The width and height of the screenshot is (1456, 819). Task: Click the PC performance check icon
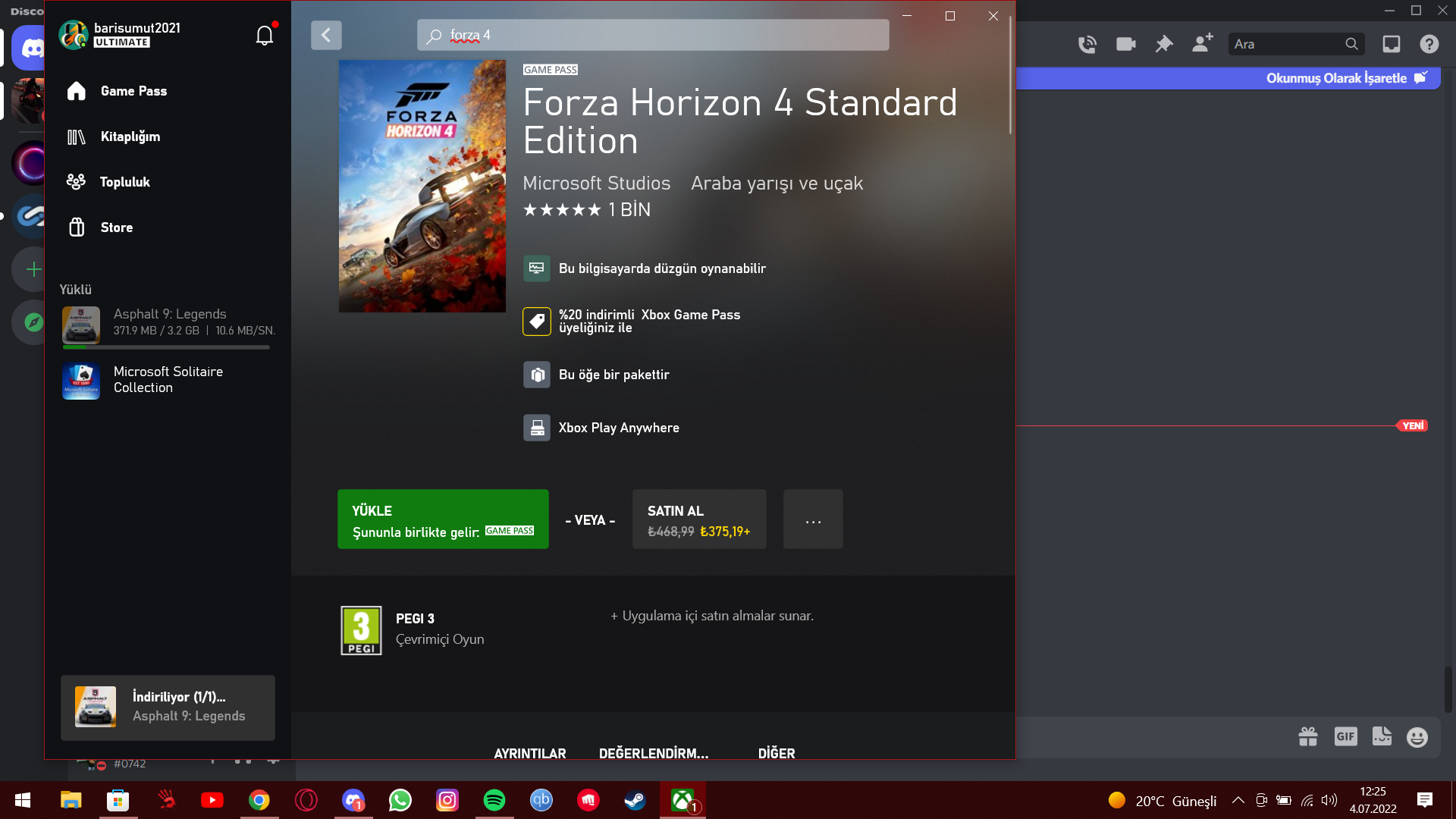[537, 268]
